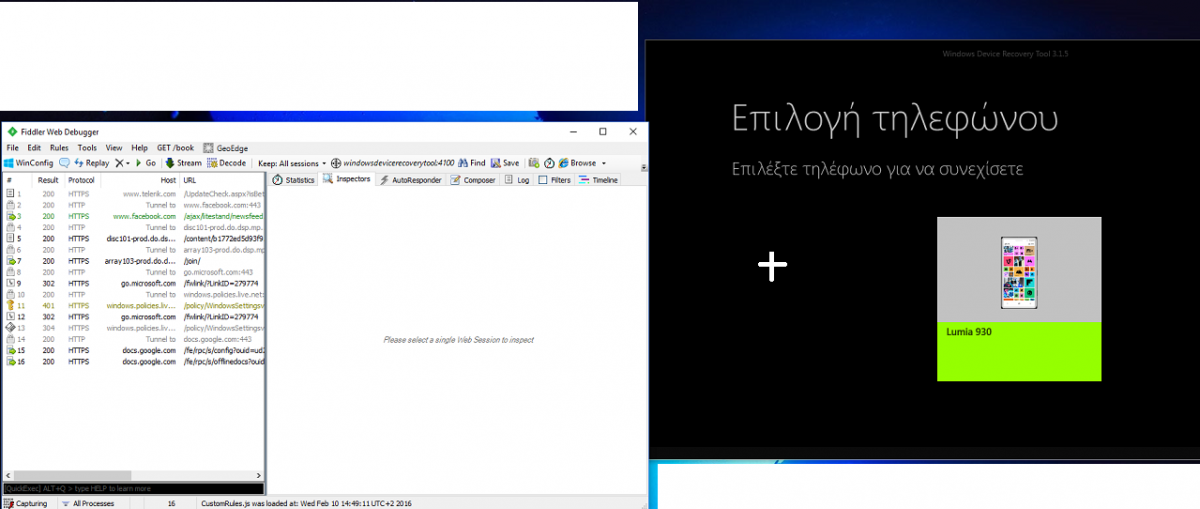Select session 3 www.facebook.com row
The height and width of the screenshot is (509, 1200).
[x=133, y=215]
